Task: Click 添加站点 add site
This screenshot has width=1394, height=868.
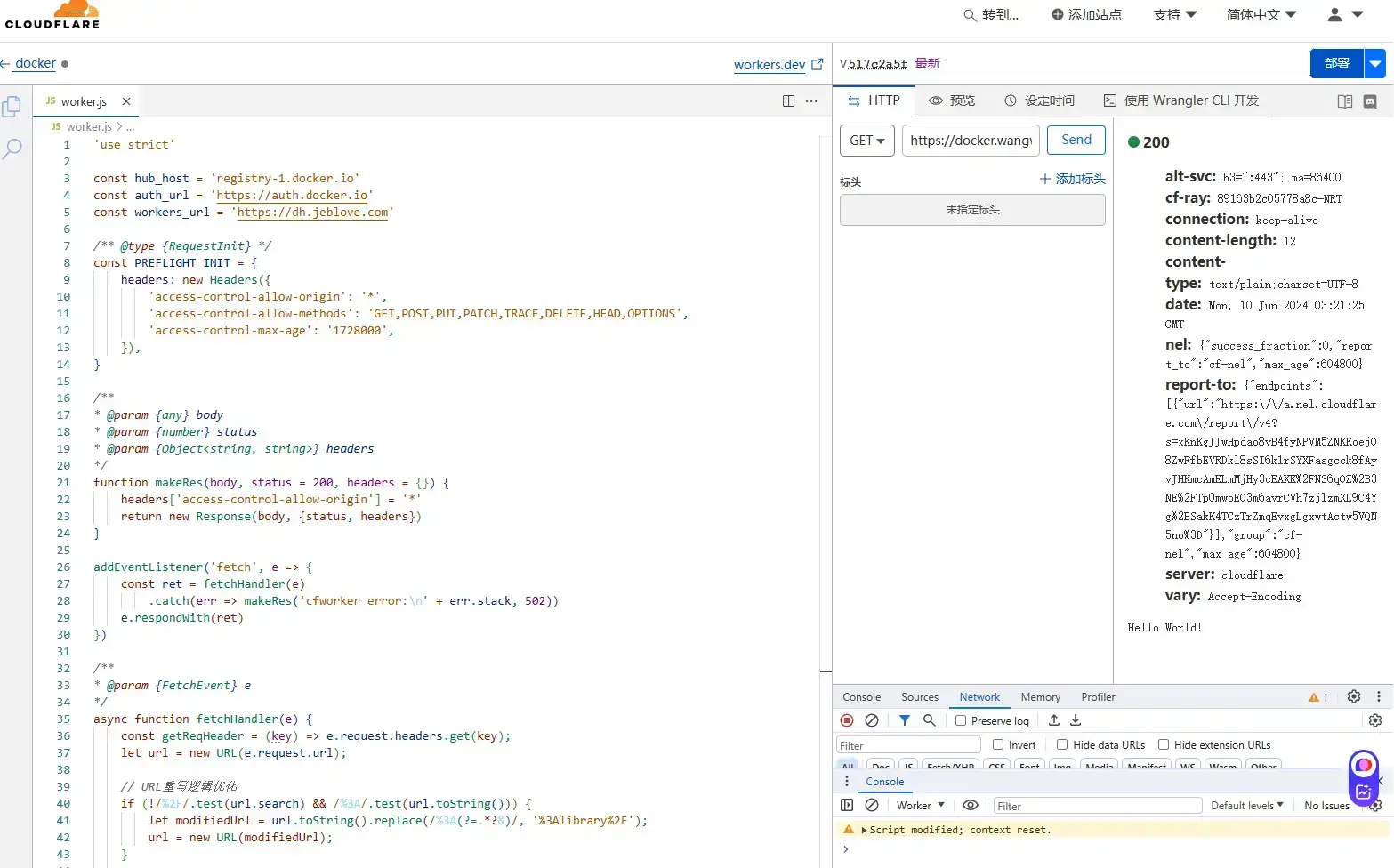Action: pos(1086,14)
